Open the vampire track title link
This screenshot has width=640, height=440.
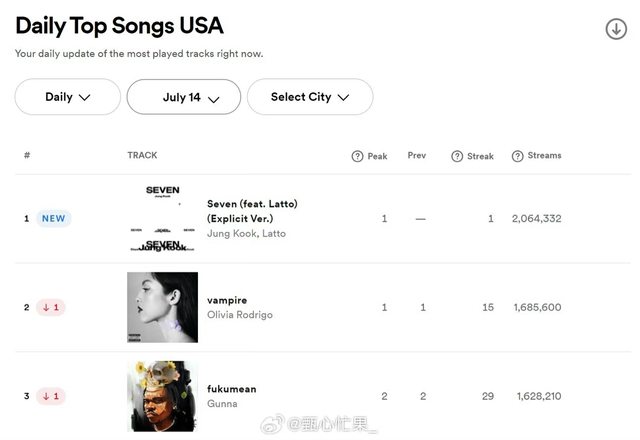point(227,300)
